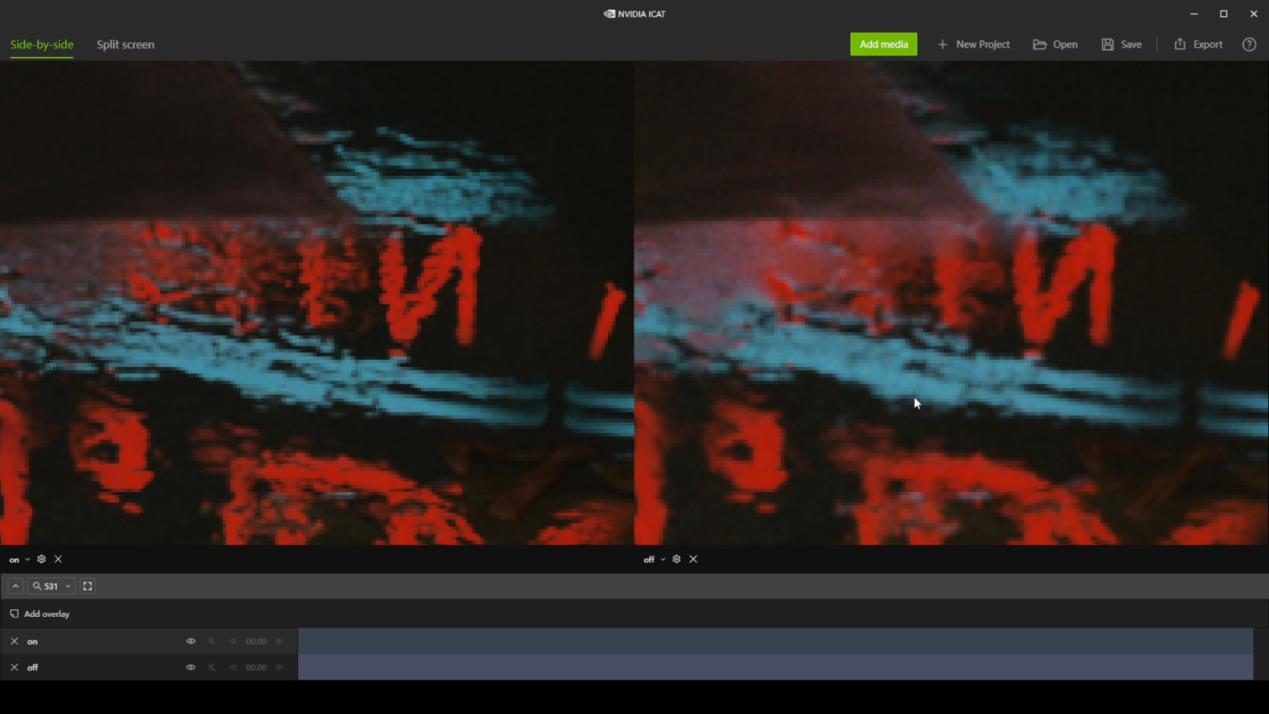The height and width of the screenshot is (714, 1269).
Task: Remove the 'on' track from the timeline
Action: [14, 641]
